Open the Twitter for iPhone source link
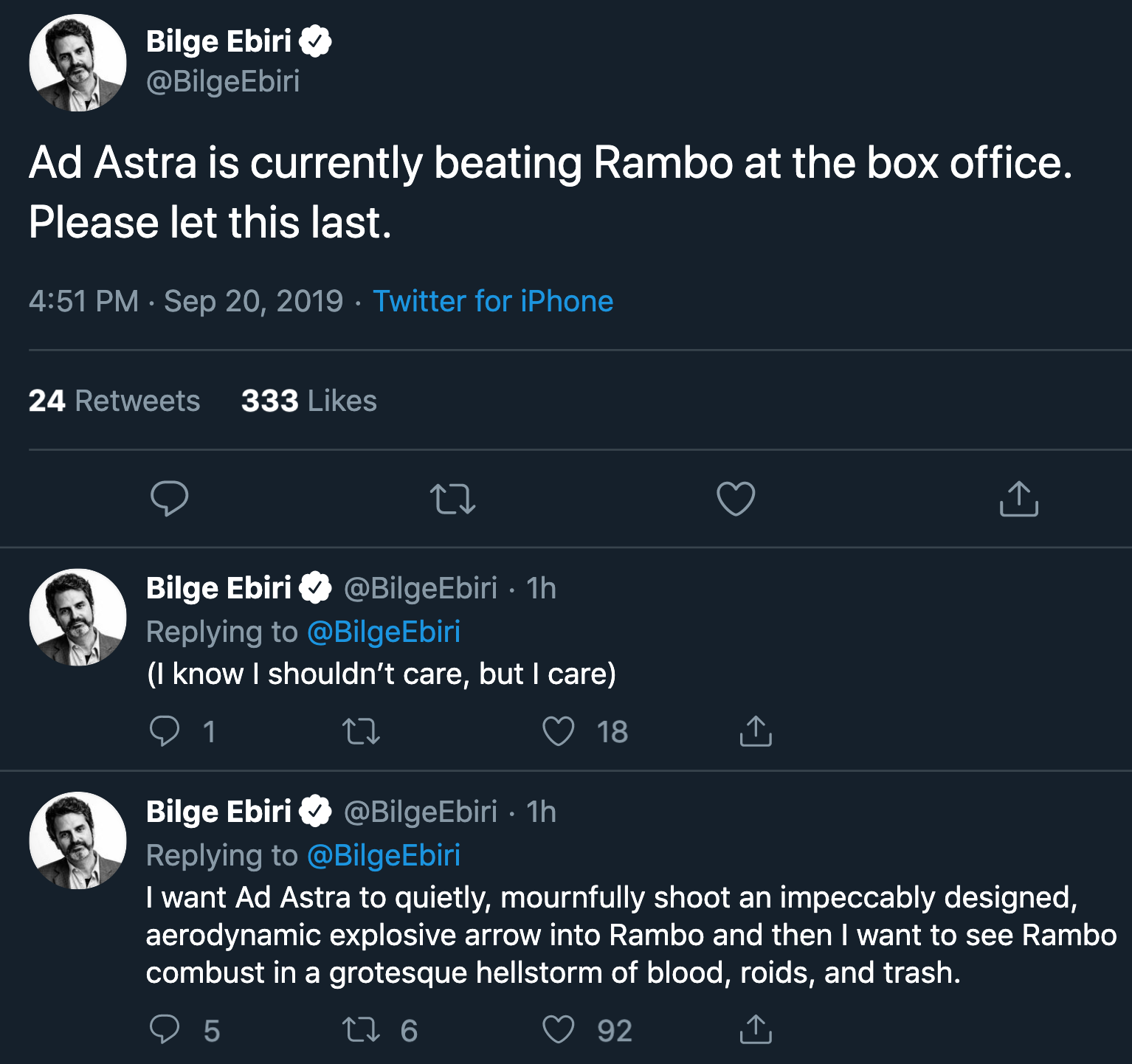The height and width of the screenshot is (1064, 1132). [492, 301]
